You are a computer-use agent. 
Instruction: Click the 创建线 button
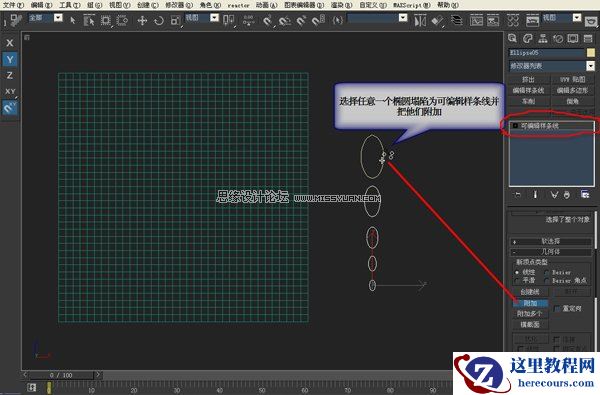pyautogui.click(x=530, y=292)
